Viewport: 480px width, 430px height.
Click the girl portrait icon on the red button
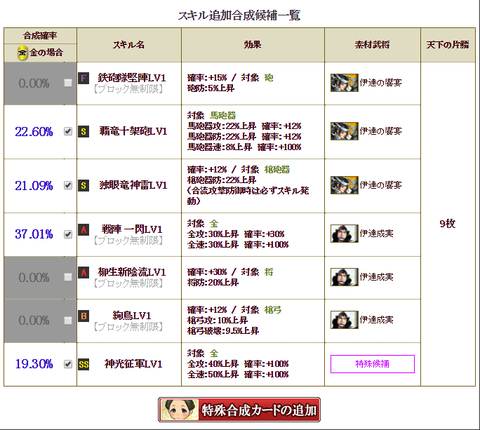179,410
